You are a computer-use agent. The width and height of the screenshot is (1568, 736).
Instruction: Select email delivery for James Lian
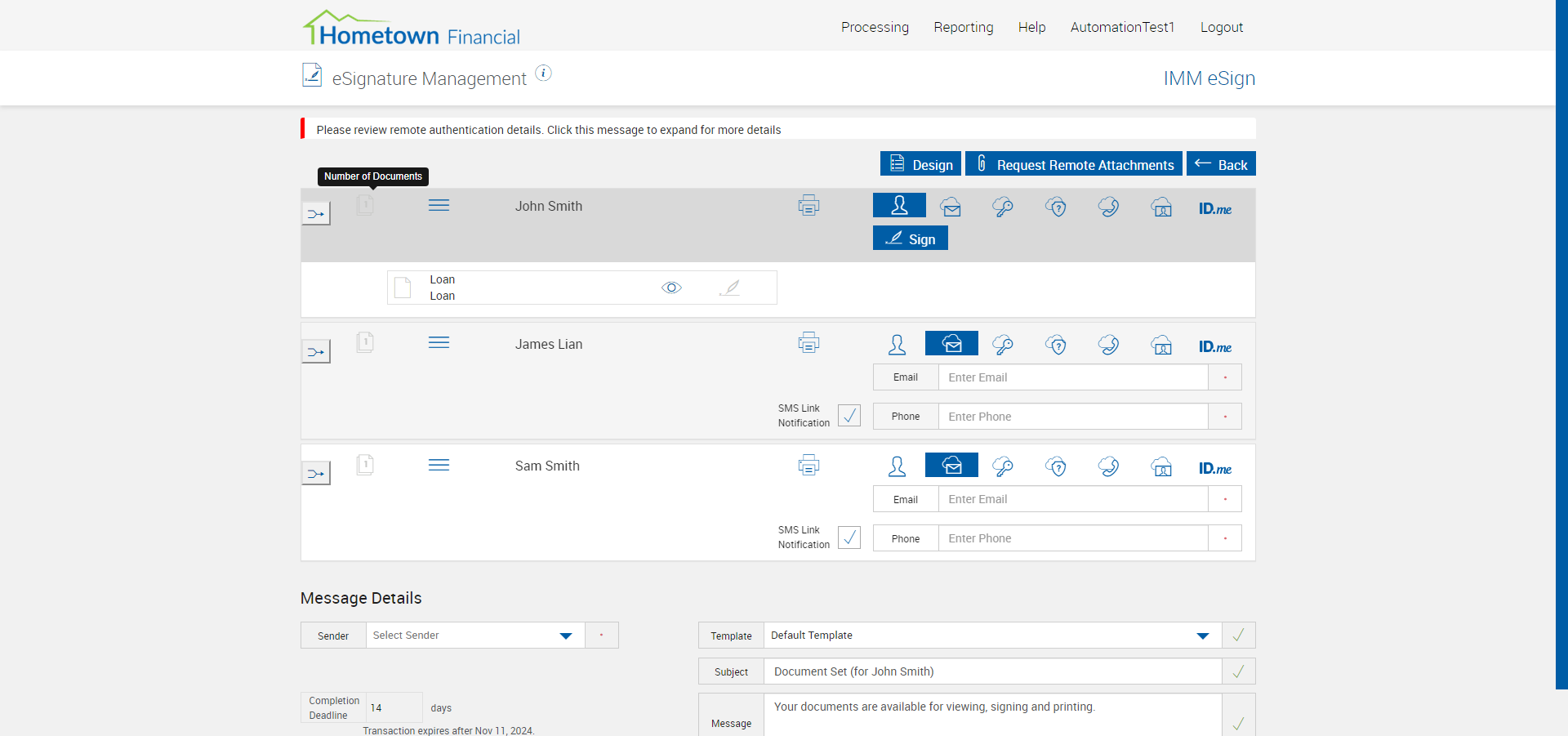[x=951, y=343]
